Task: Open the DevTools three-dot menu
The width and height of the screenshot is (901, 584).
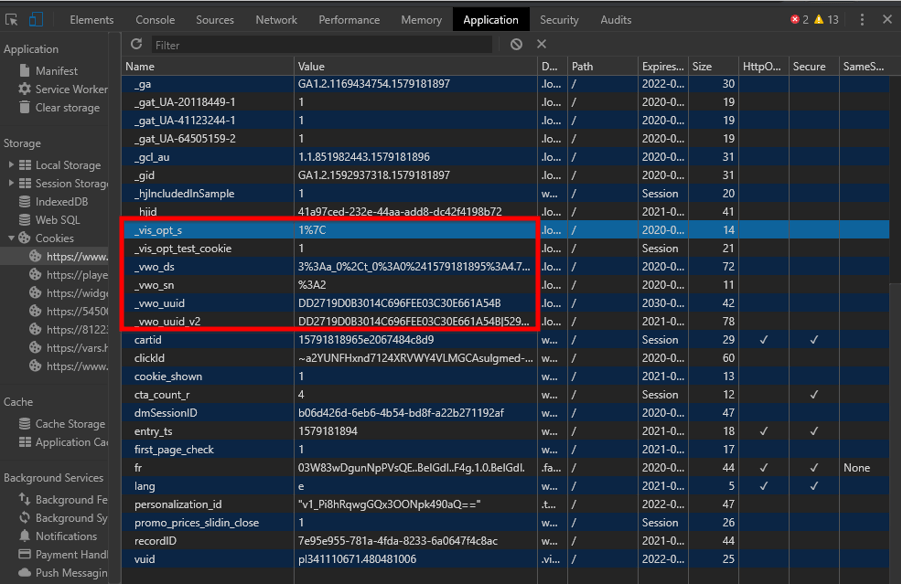Action: (862, 20)
